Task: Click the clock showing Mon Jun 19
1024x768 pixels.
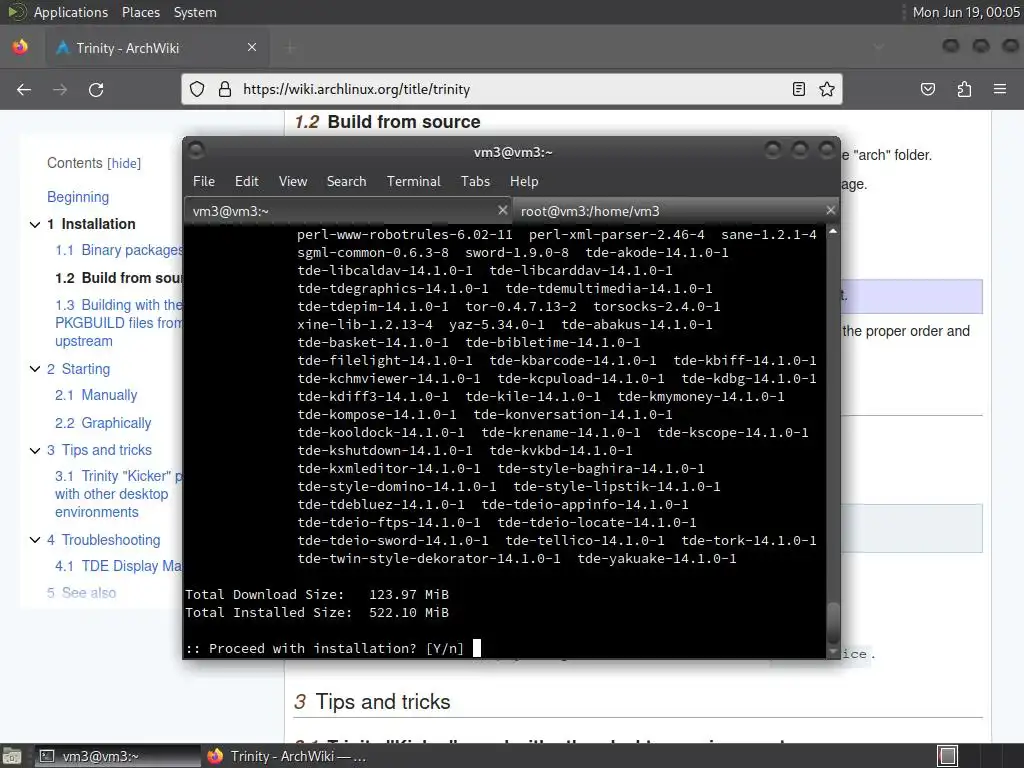Action: 965,12
